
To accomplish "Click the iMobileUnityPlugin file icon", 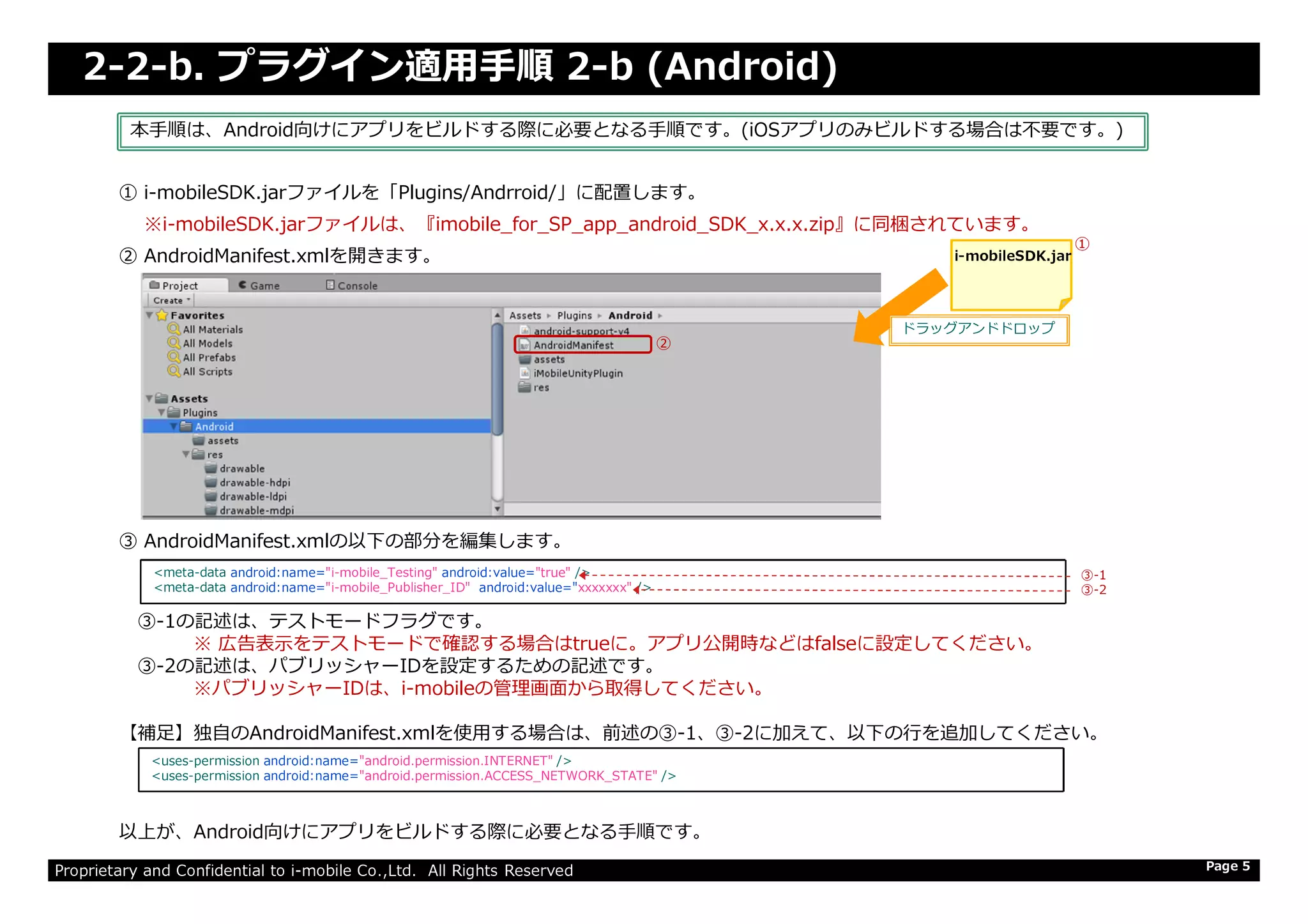I will 525,373.
